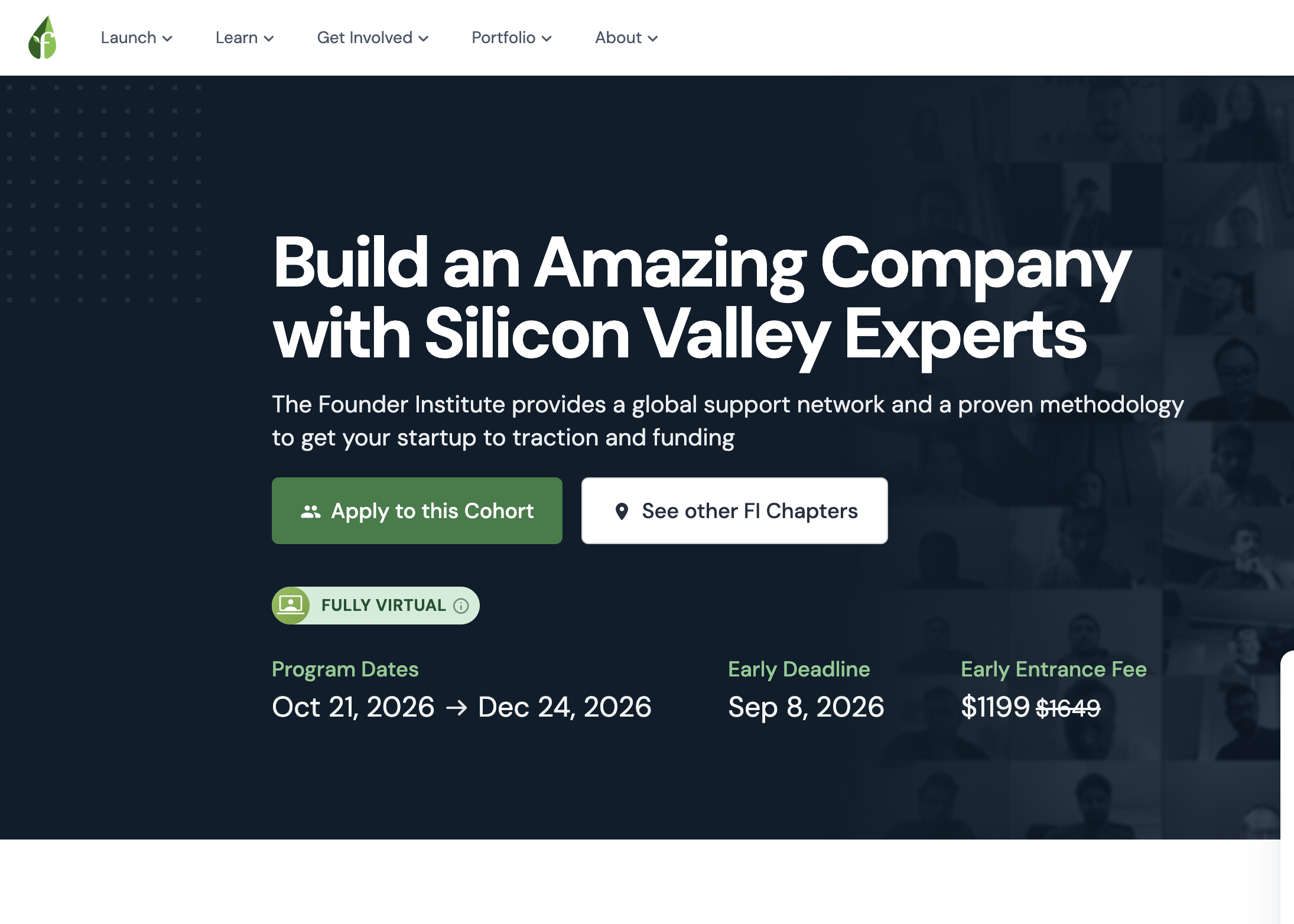The width and height of the screenshot is (1294, 924).
Task: Expand the Learn chevron arrow
Action: coord(269,39)
